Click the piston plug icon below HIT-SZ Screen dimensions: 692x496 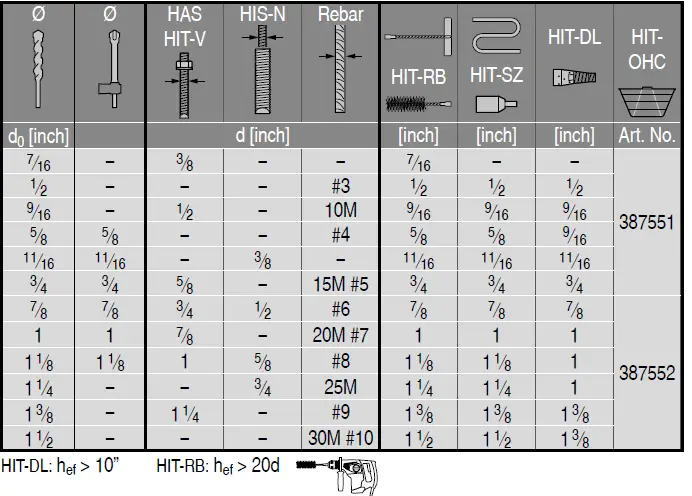coord(496,104)
